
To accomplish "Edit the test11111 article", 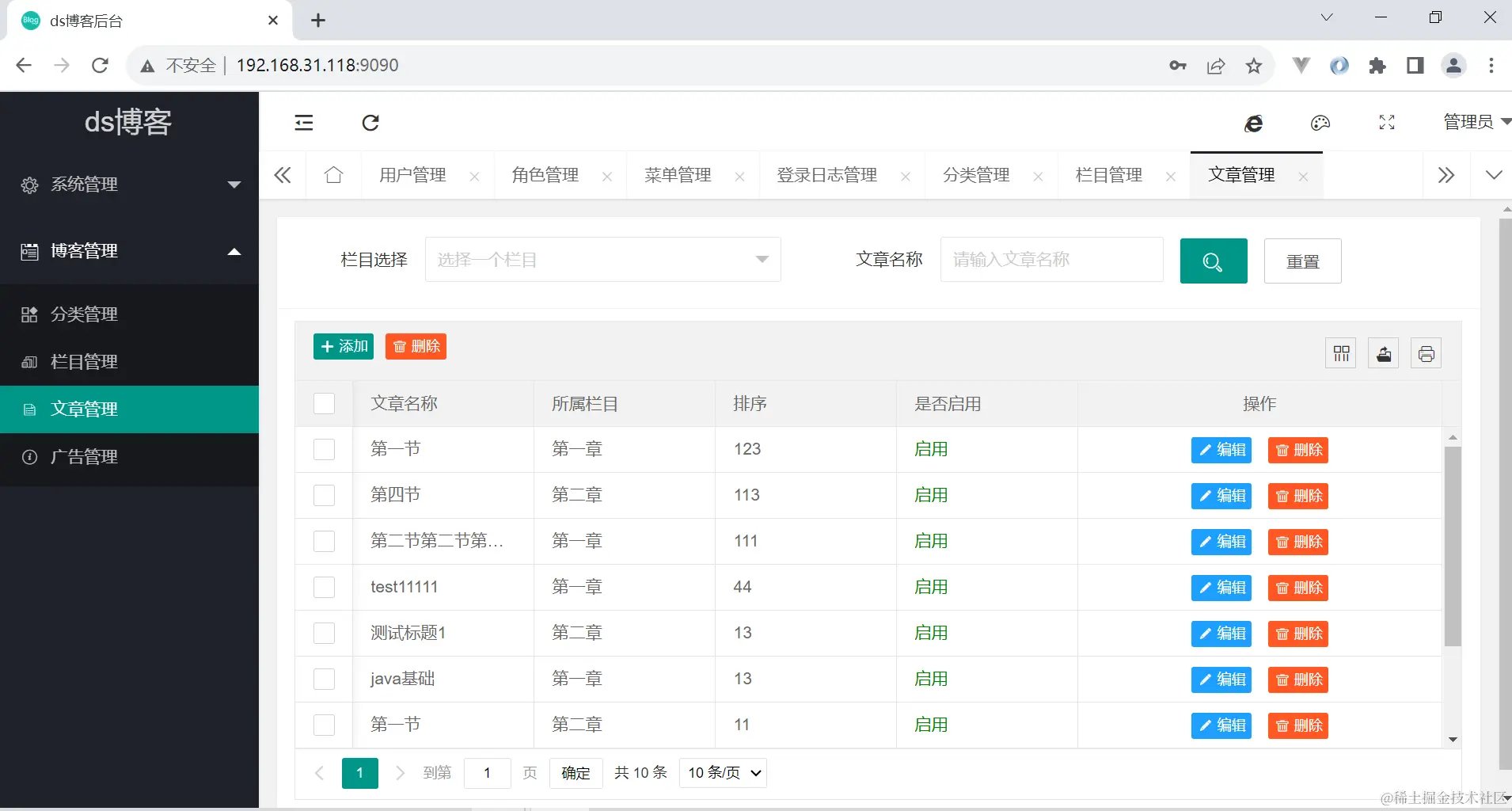I will [x=1221, y=588].
